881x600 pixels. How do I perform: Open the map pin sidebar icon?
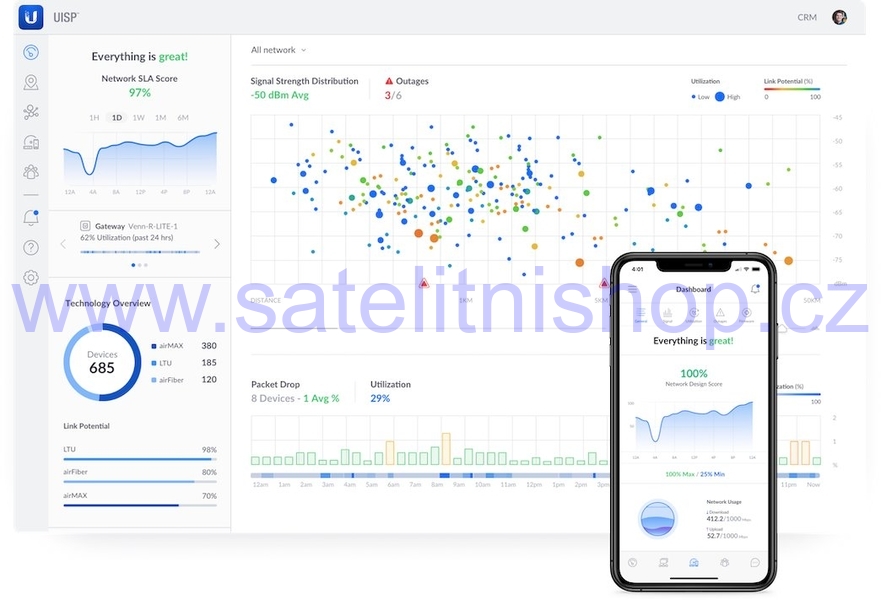pyautogui.click(x=31, y=82)
